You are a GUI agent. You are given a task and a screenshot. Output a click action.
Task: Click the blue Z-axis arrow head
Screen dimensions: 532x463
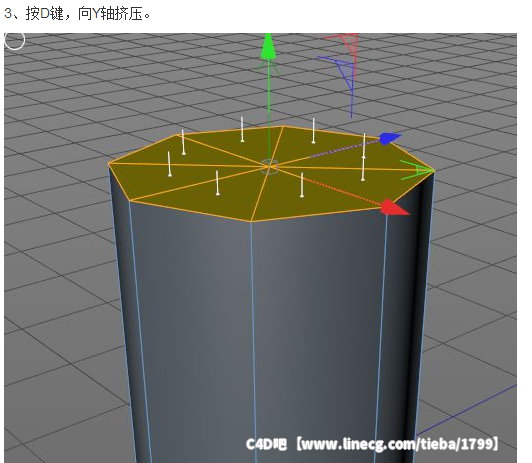390,138
